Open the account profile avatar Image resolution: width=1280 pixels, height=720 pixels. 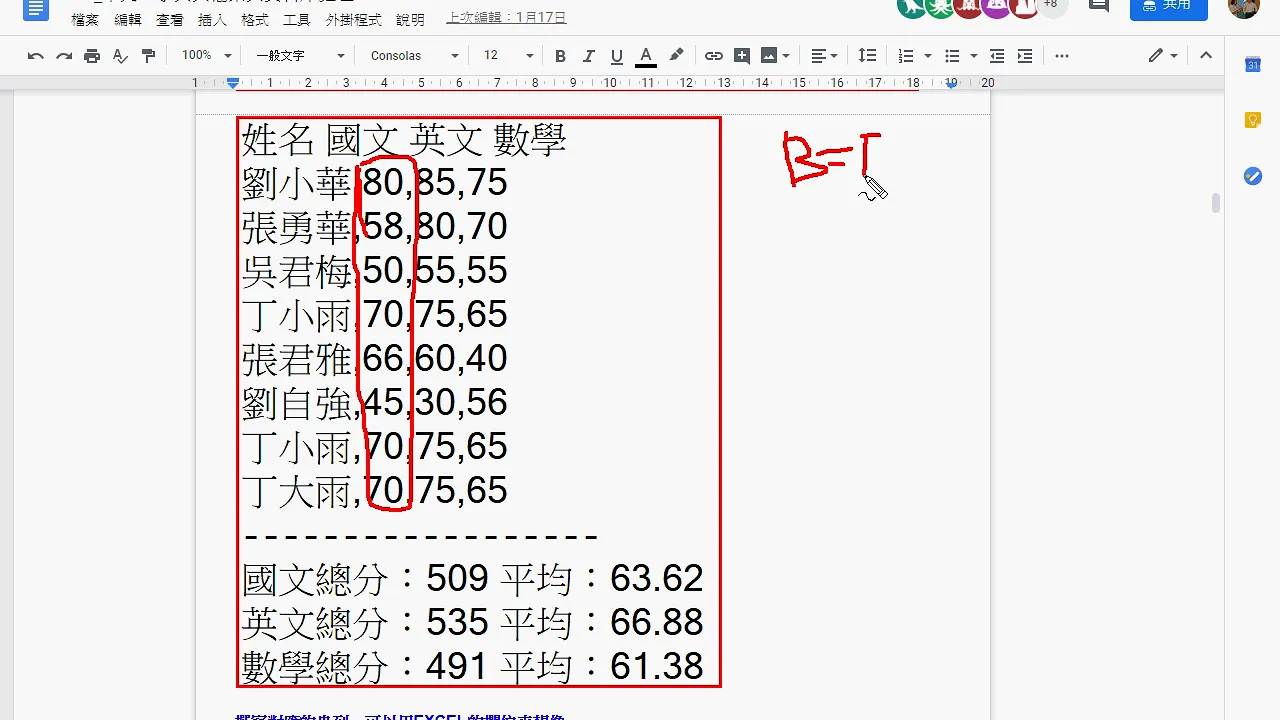point(1244,7)
